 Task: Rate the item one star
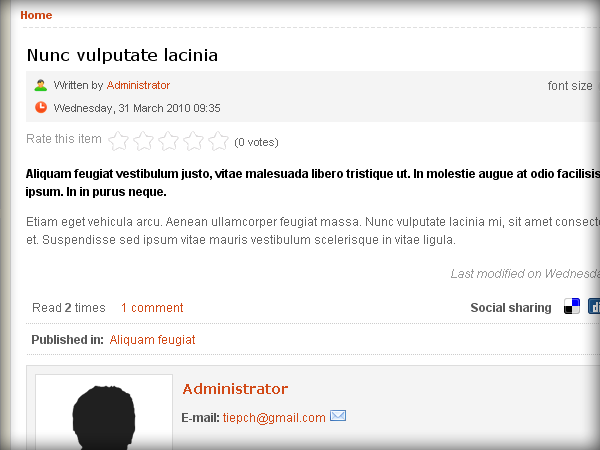[x=119, y=141]
